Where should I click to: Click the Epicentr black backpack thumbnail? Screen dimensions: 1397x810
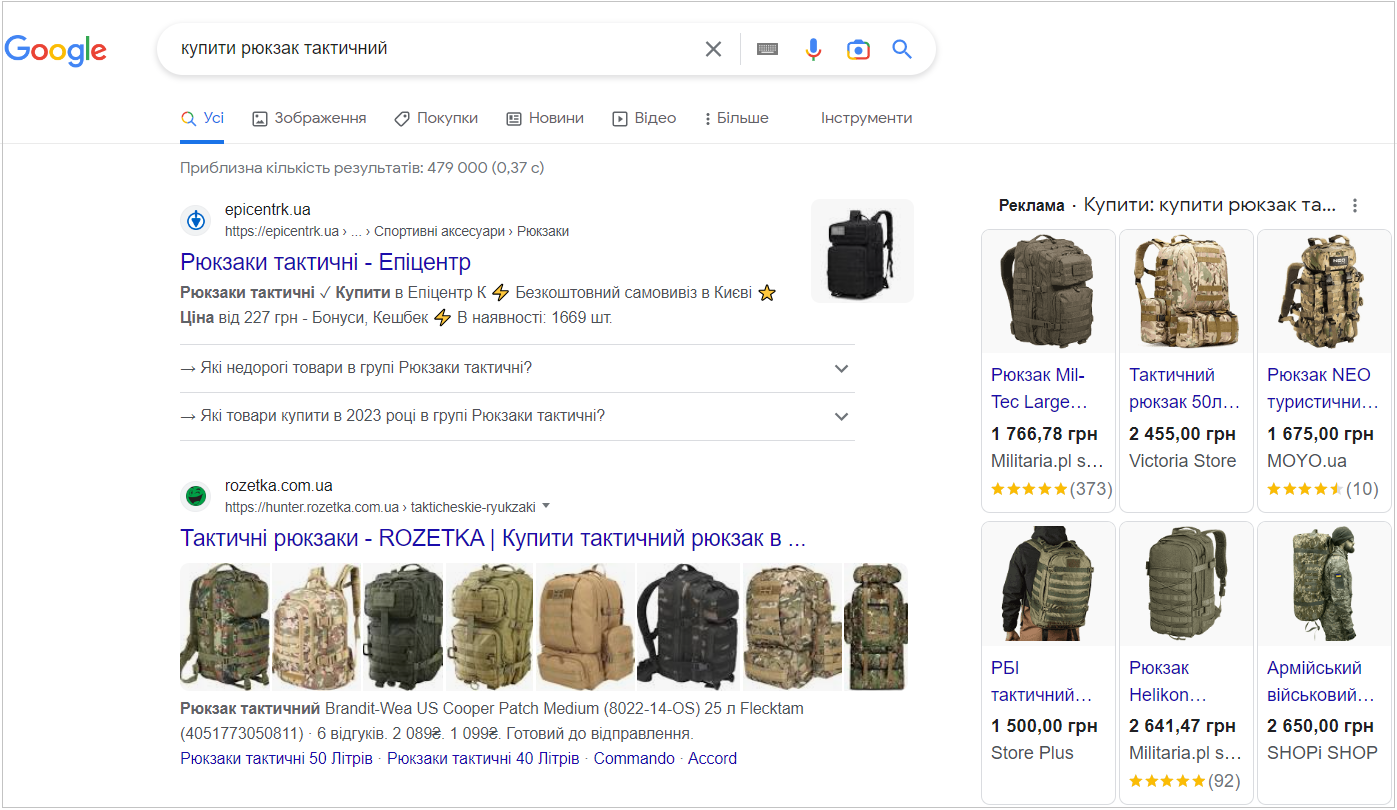862,251
